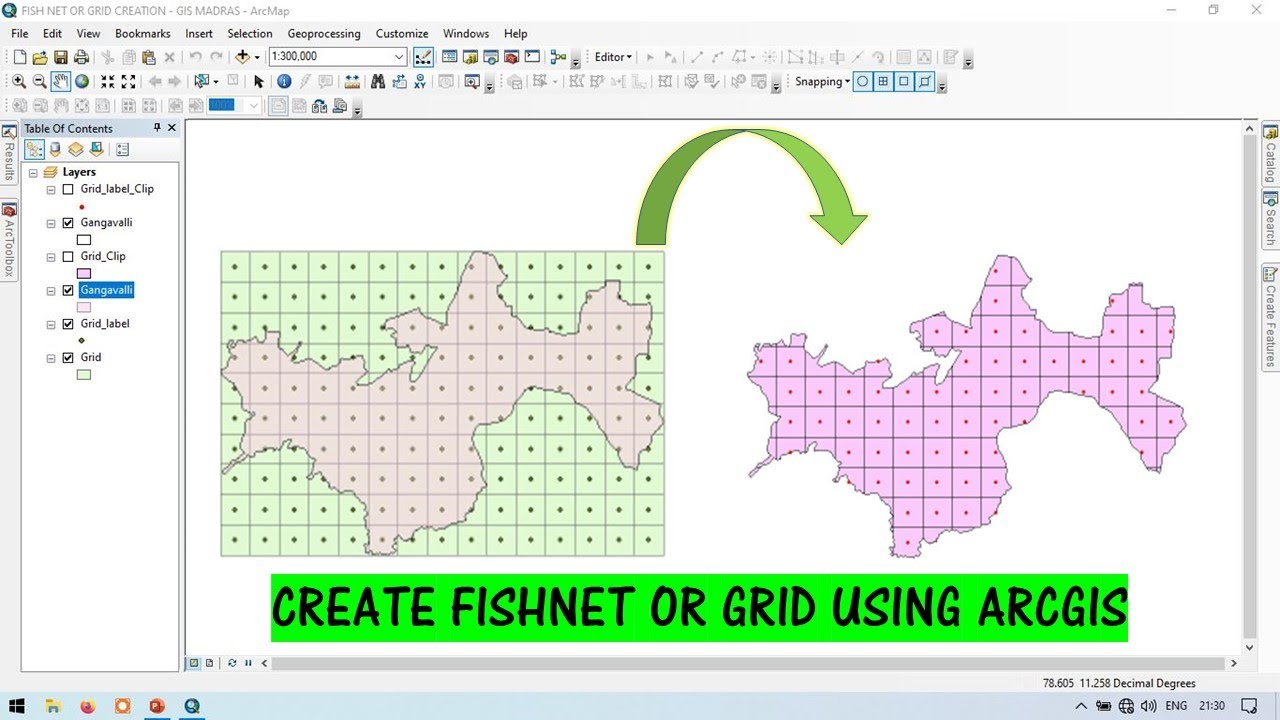Screen dimensions: 1280x720
Task: Open the map scale 1:300,000 dropdown
Action: 399,57
